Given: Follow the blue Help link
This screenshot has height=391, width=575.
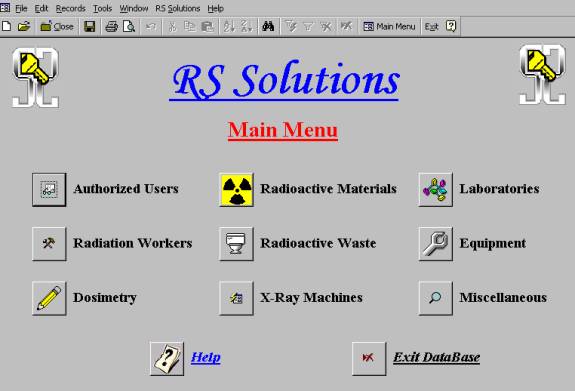Looking at the screenshot, I should pyautogui.click(x=206, y=357).
